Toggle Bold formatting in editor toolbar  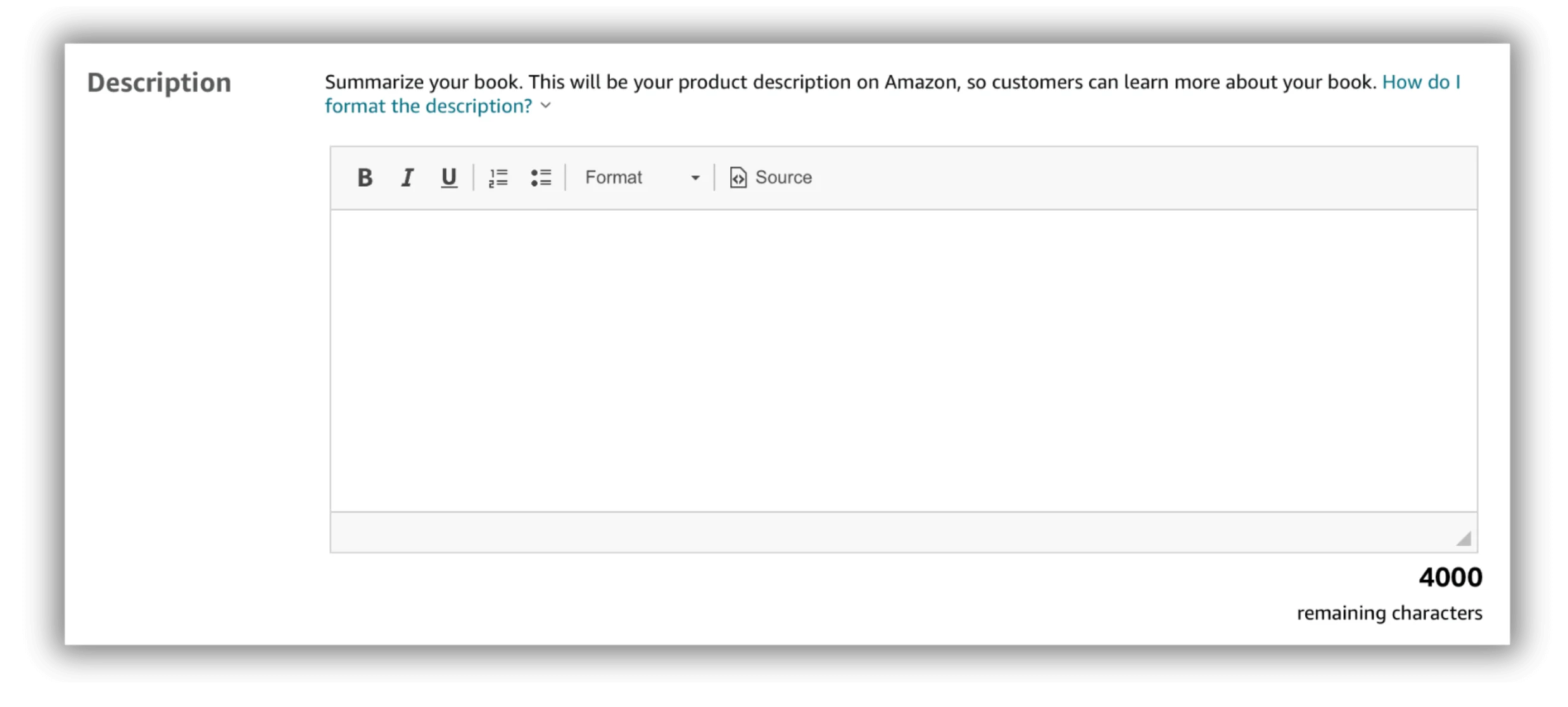(365, 178)
